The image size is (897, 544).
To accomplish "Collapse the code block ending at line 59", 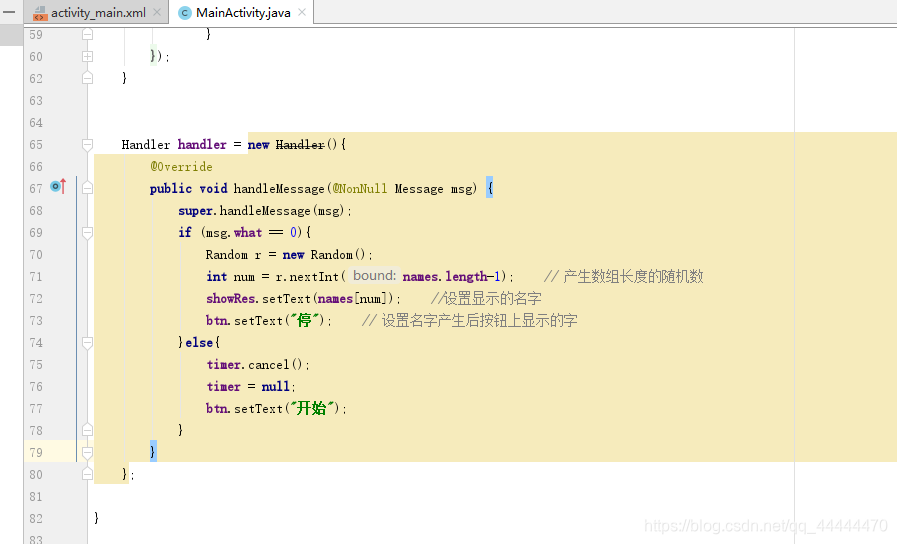I will [88, 34].
